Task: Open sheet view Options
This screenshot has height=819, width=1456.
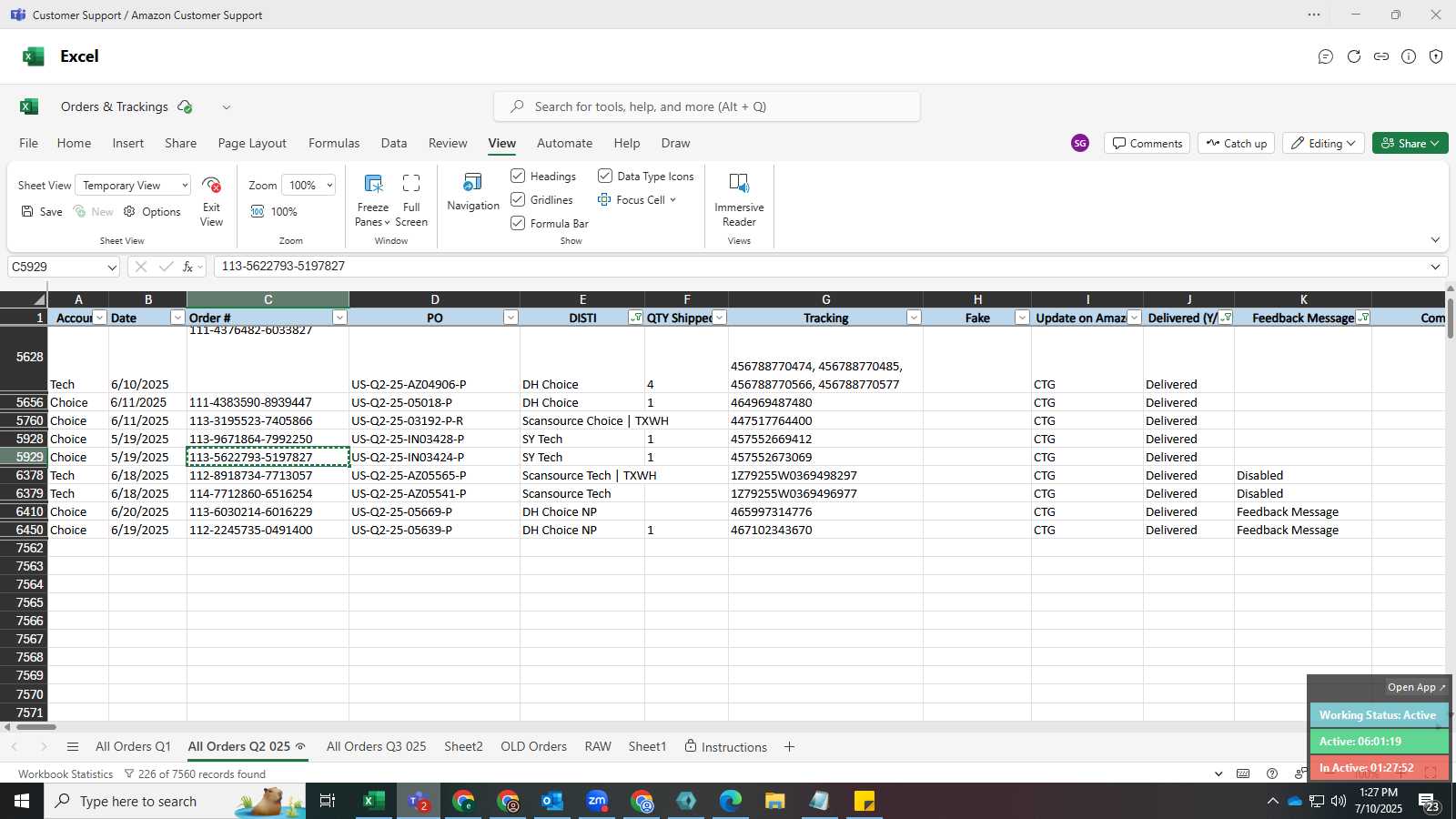Action: 152,211
